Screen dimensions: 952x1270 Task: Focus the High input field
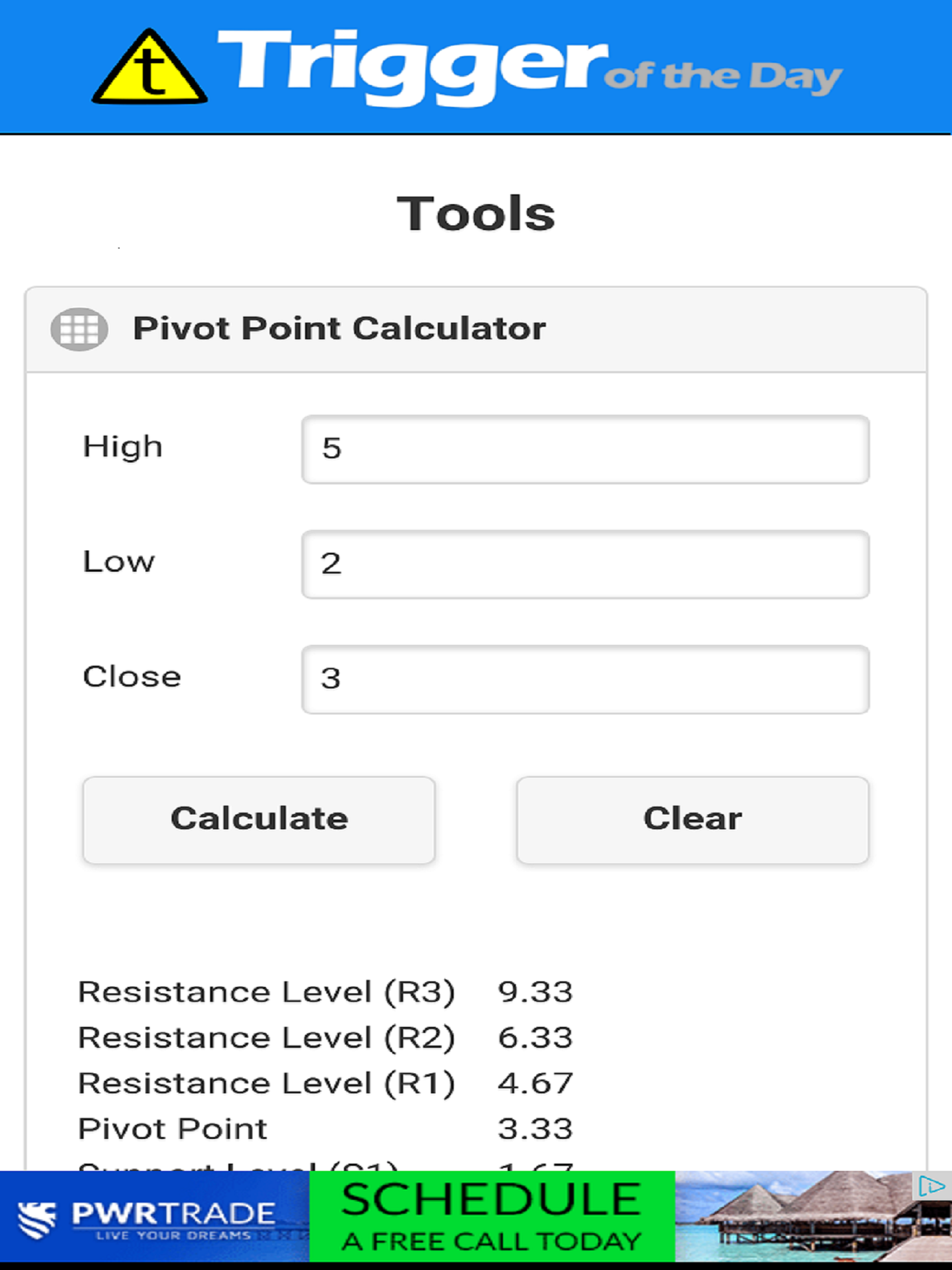pyautogui.click(x=585, y=449)
